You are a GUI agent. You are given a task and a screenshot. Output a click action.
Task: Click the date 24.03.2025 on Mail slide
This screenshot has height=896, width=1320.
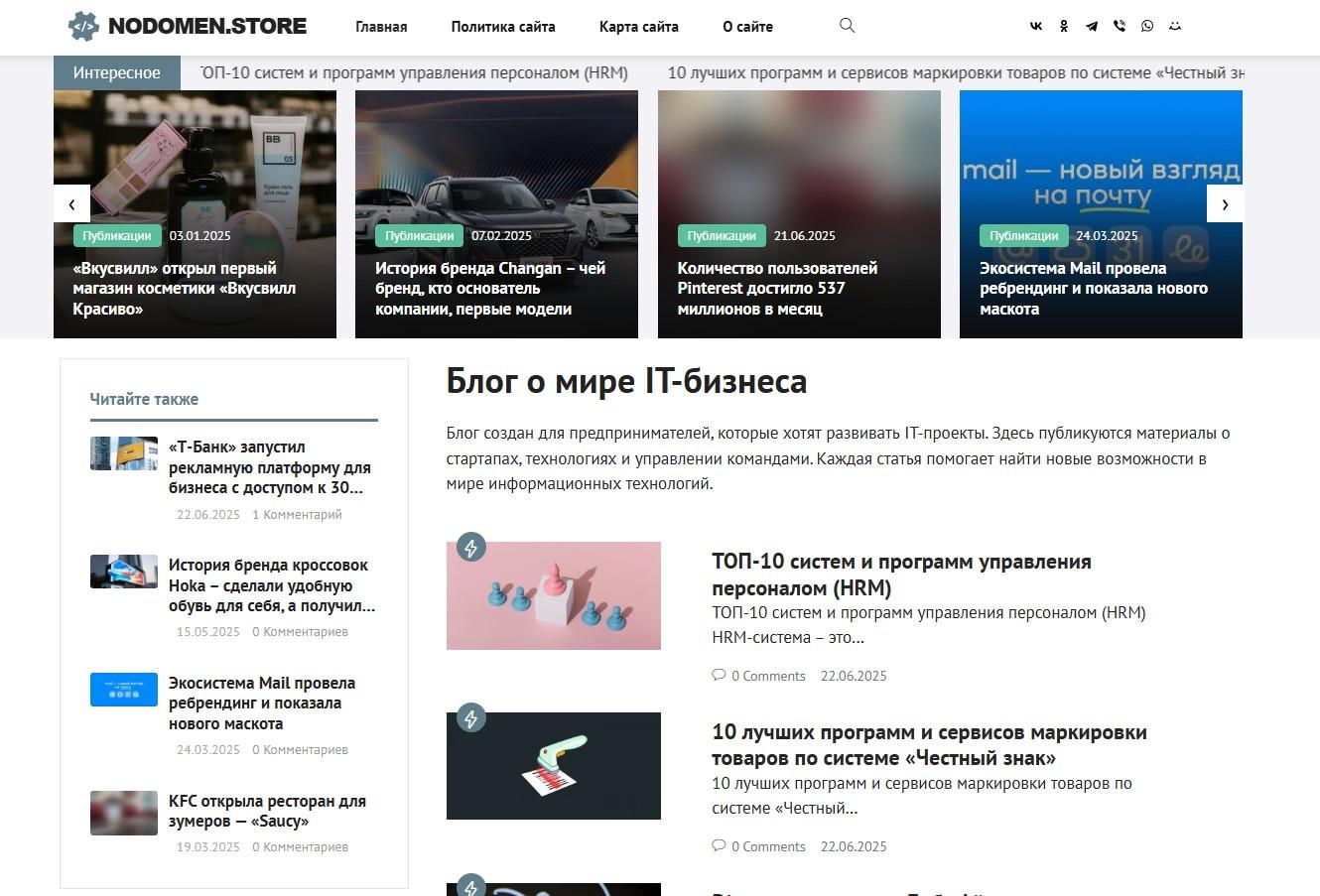tap(1107, 235)
